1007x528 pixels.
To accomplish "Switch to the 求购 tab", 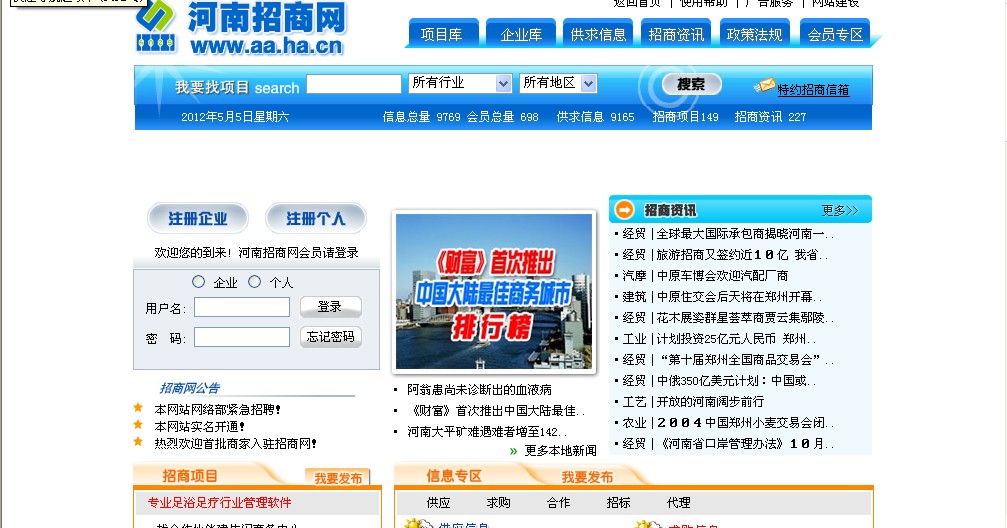I will pos(498,502).
